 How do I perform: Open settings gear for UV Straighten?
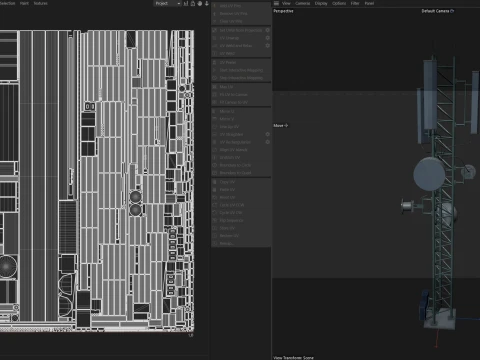[x=267, y=134]
